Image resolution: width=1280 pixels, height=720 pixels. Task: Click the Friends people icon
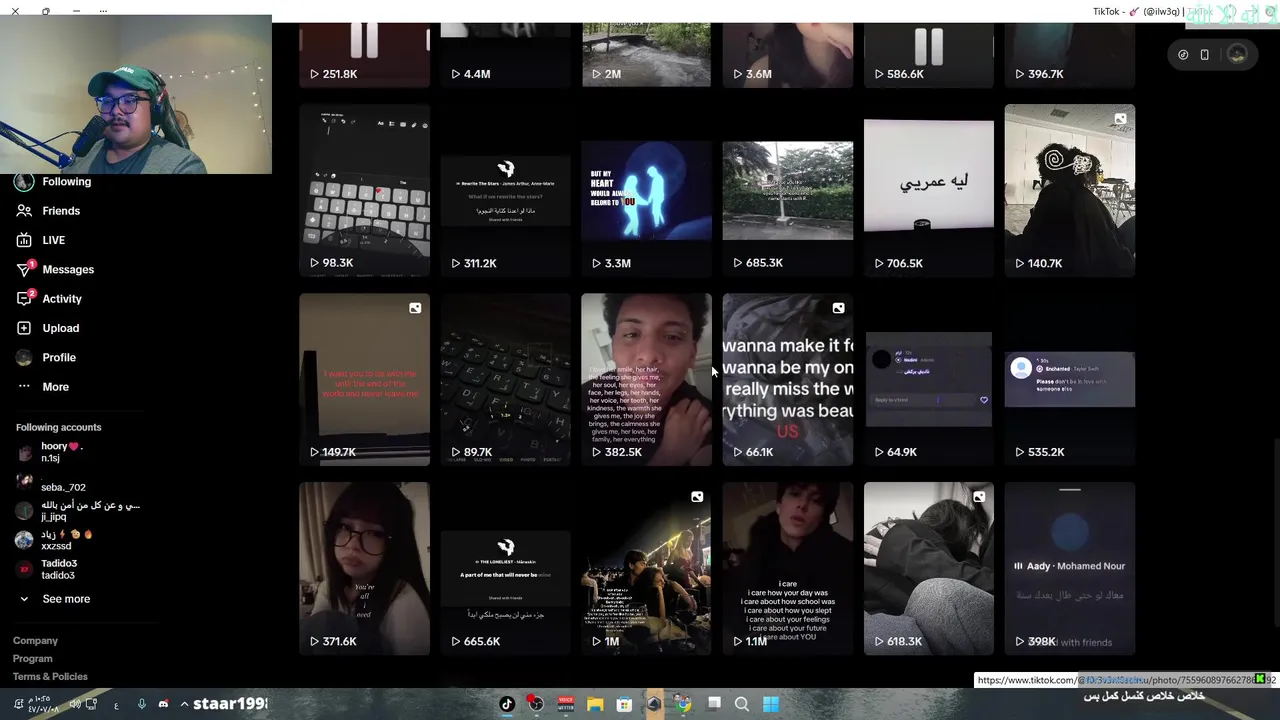pyautogui.click(x=24, y=211)
